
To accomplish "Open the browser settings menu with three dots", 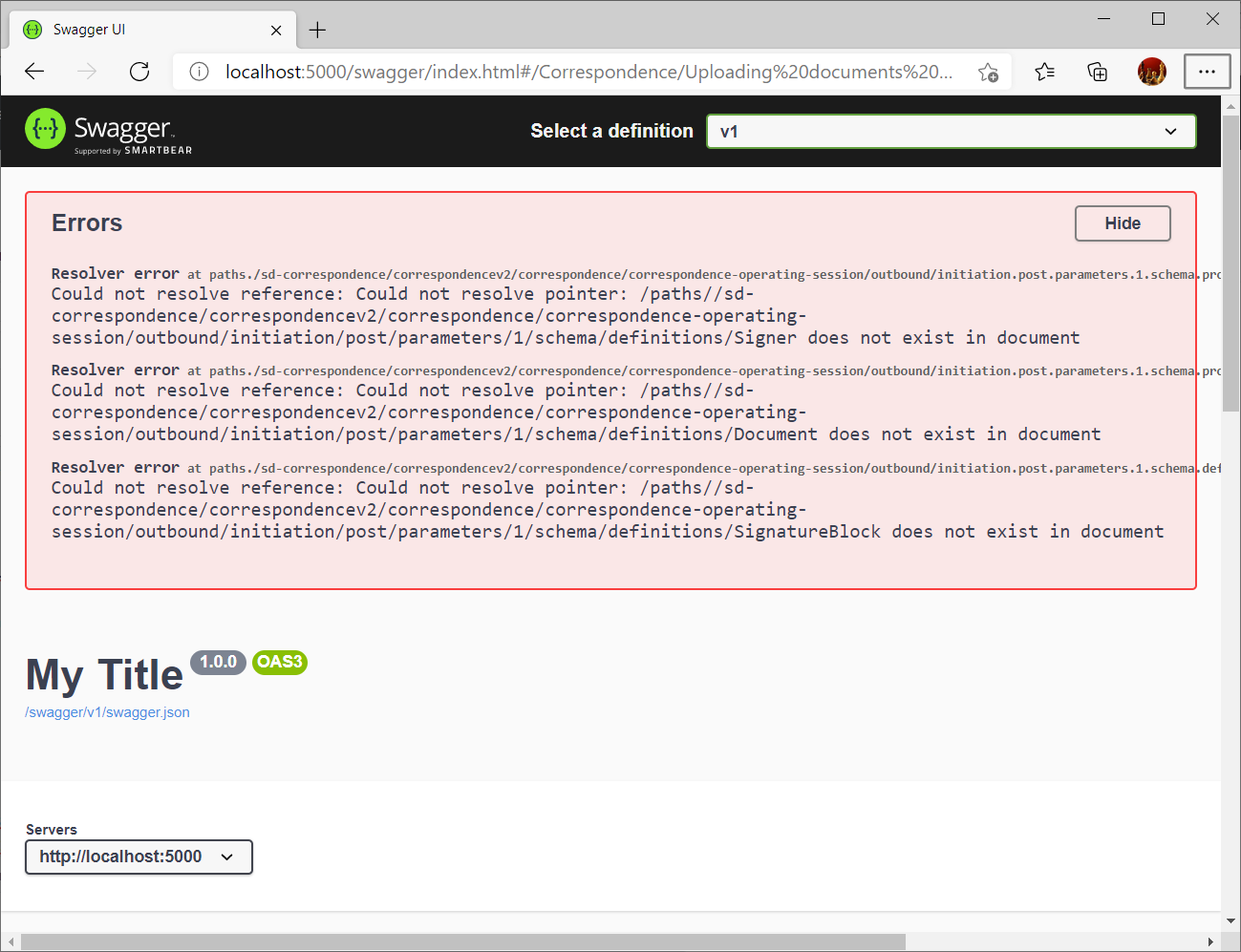I will coord(1207,71).
